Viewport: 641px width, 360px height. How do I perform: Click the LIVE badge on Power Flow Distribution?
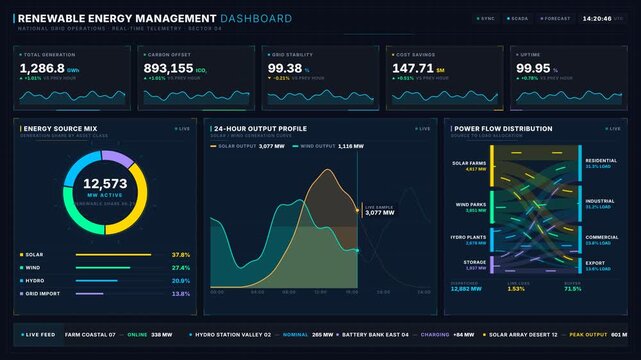pos(613,129)
